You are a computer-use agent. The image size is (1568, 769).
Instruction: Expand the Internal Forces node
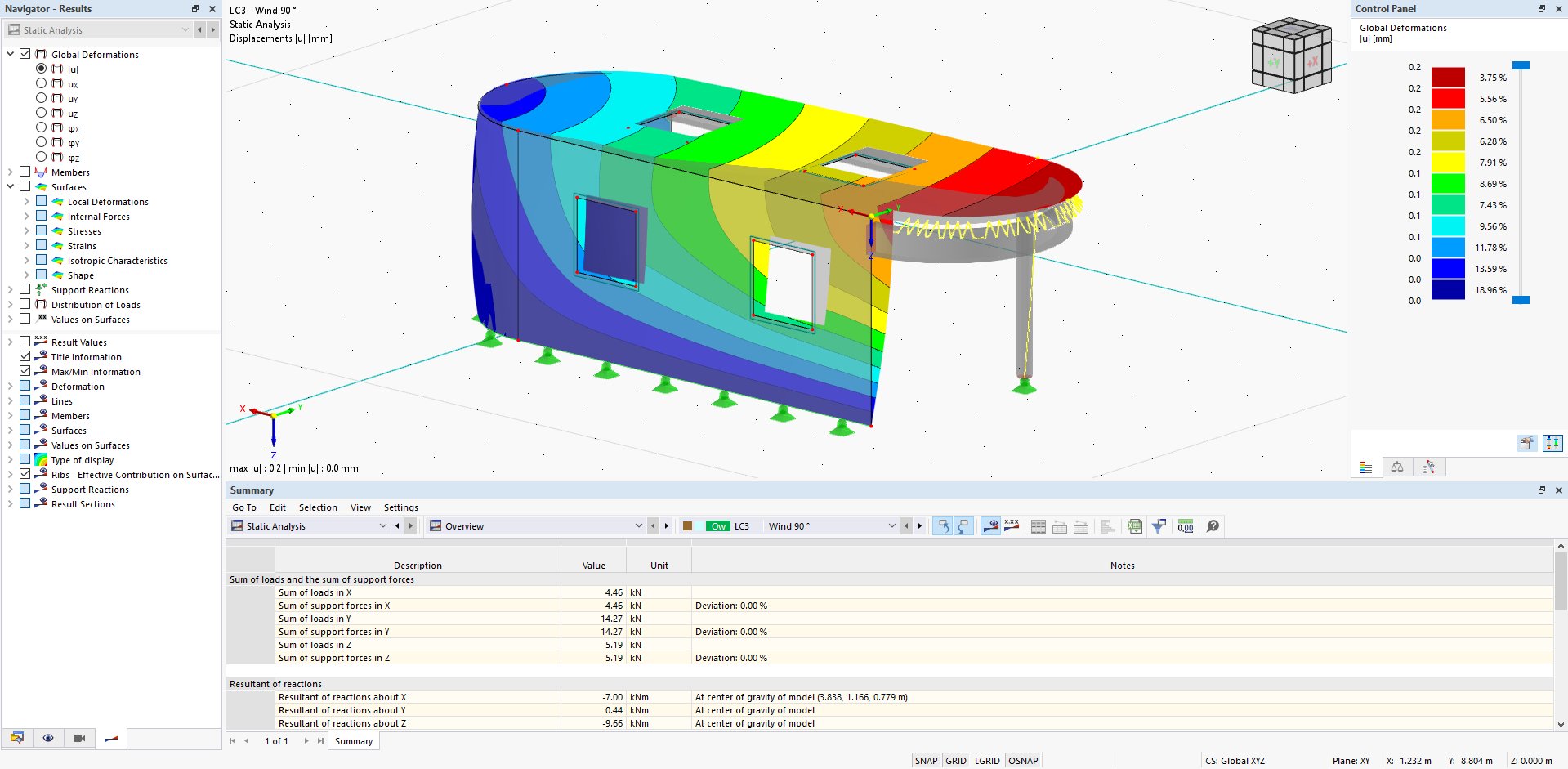tap(27, 216)
